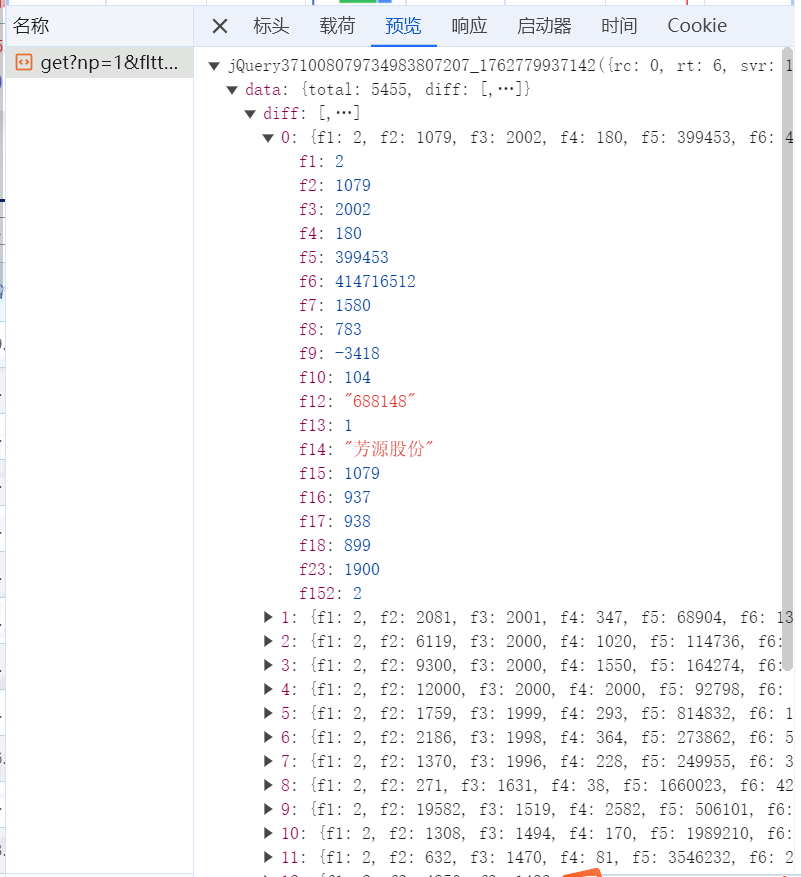801x877 pixels.
Task: Click the f17: 938 property line
Action: [334, 522]
